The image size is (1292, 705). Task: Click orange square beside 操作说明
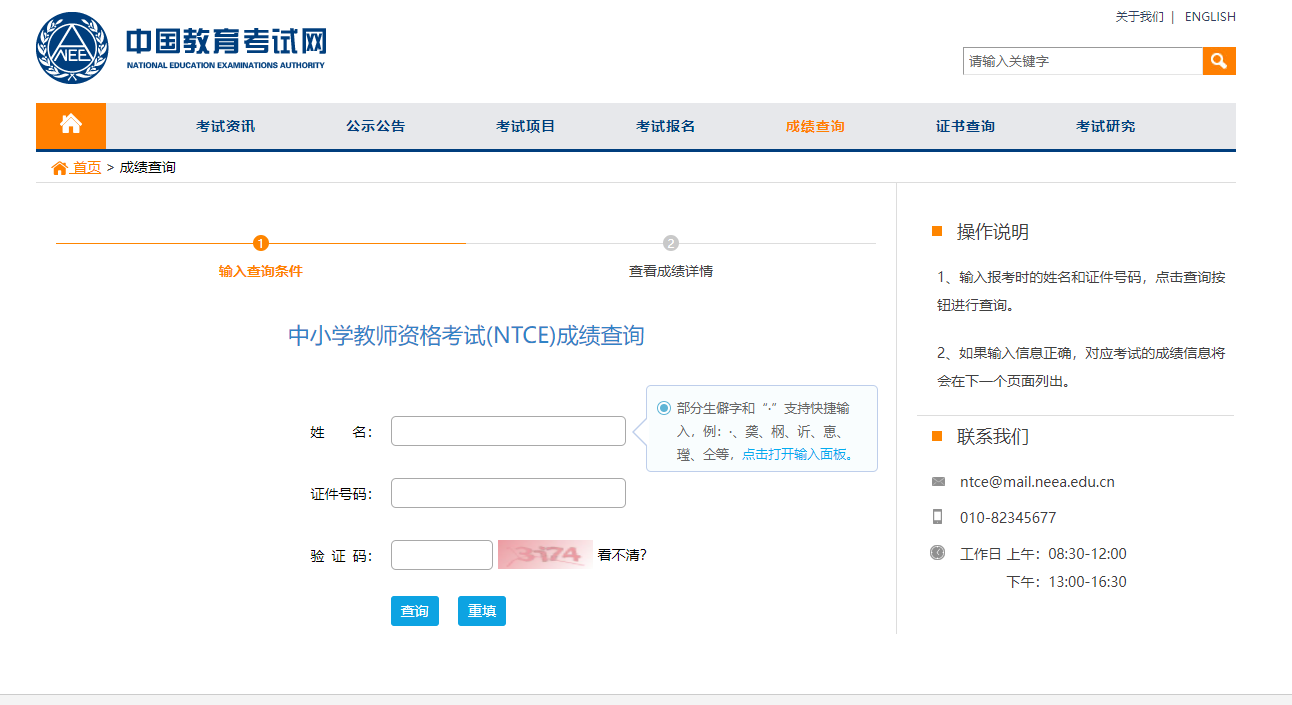tap(937, 231)
